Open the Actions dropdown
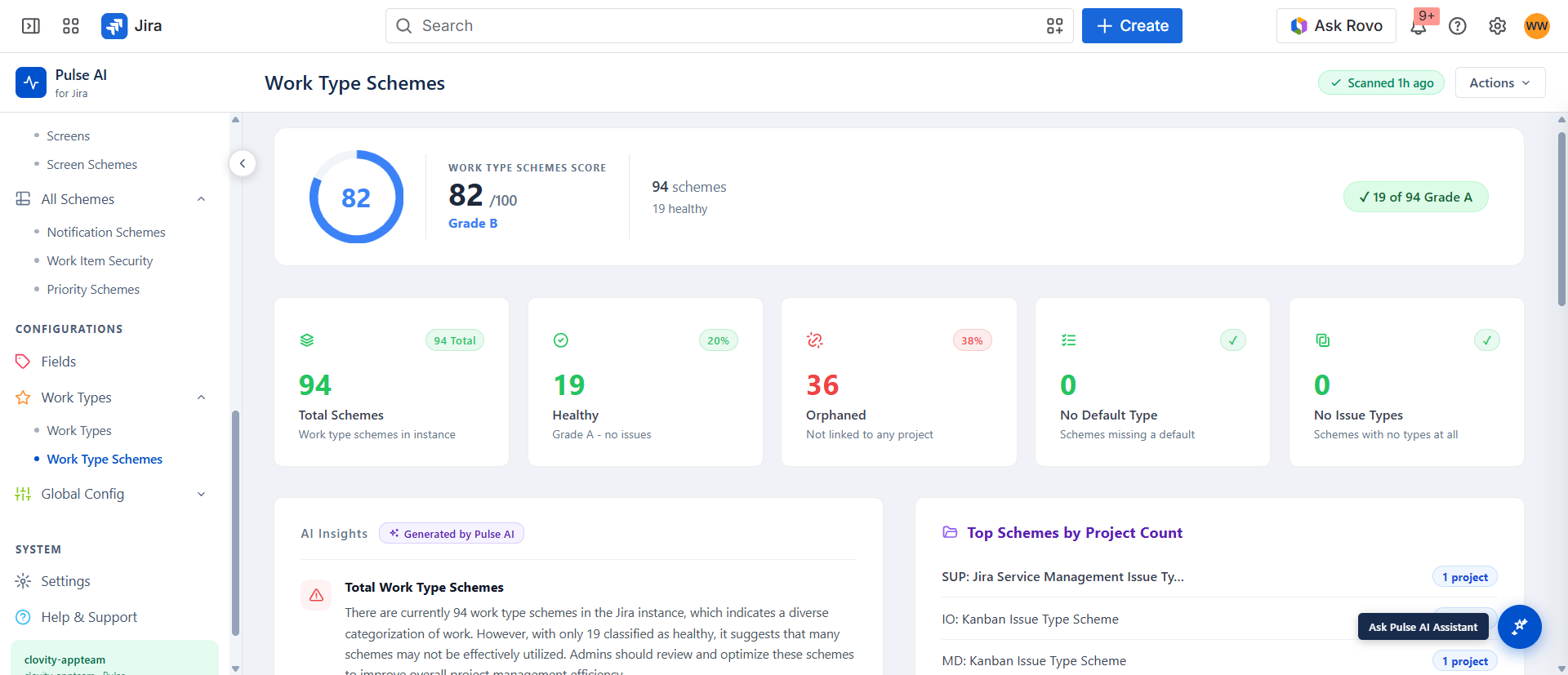Viewport: 1568px width, 675px height. tap(1499, 82)
